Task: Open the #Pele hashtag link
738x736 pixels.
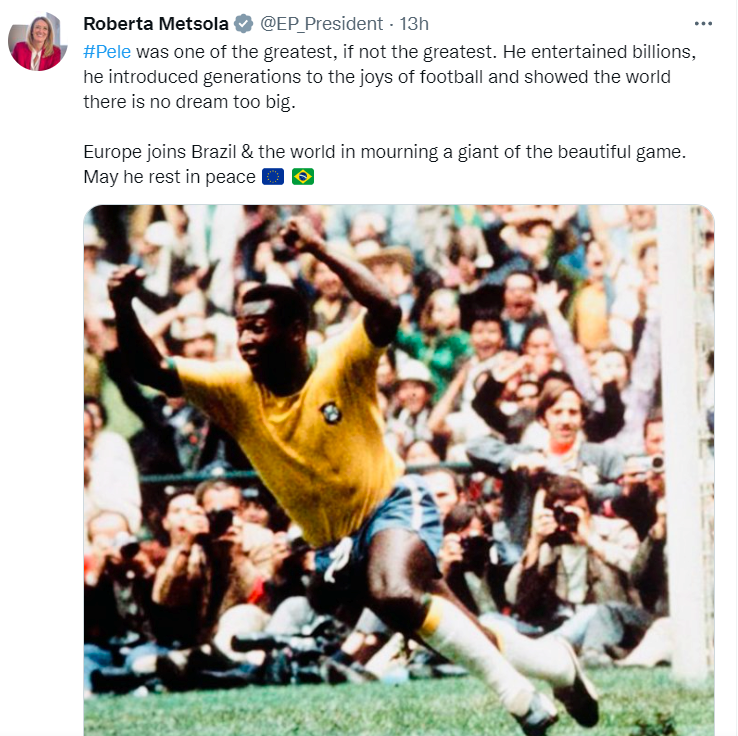Action: click(107, 52)
